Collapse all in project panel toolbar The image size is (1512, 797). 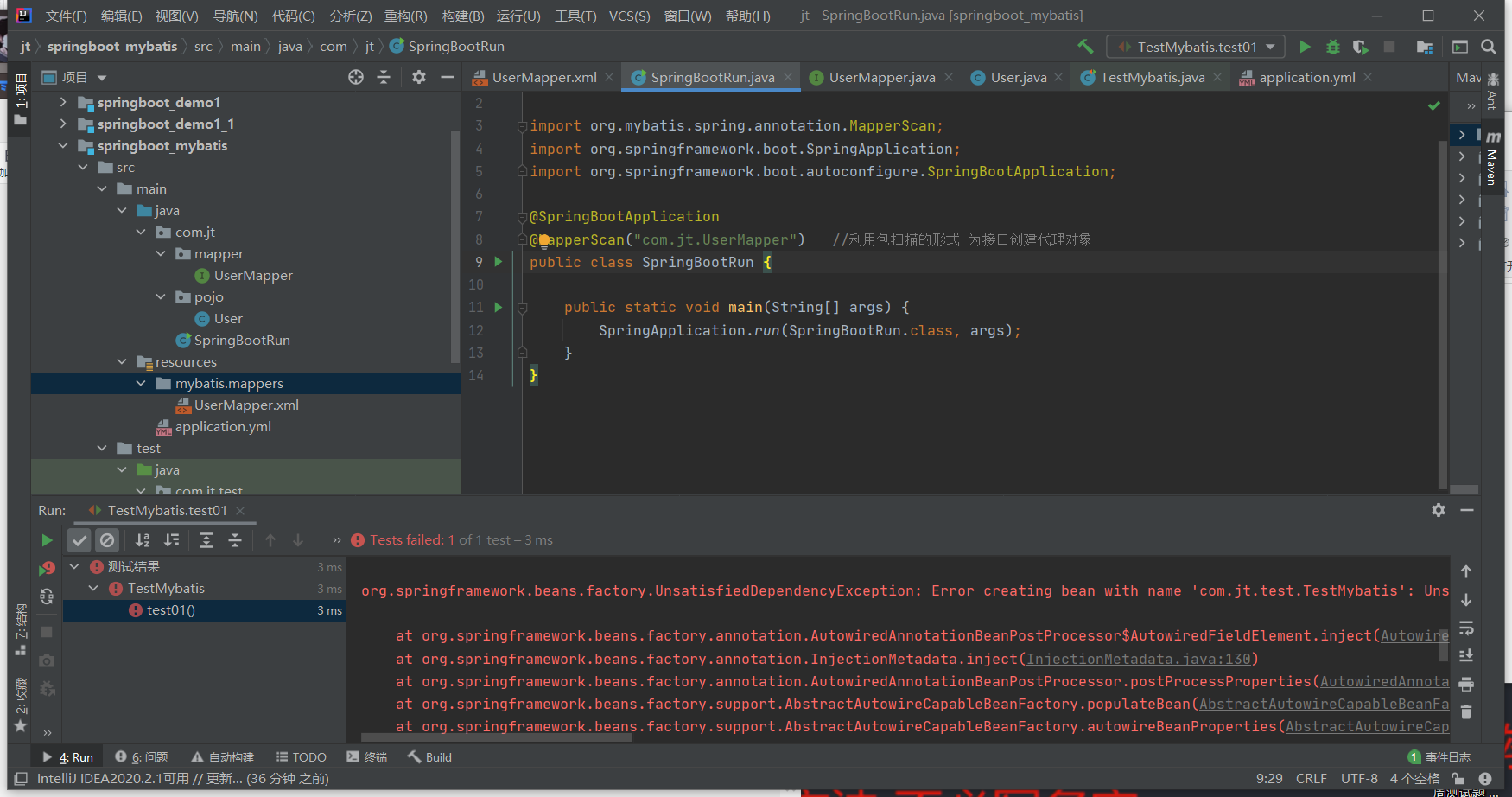384,78
